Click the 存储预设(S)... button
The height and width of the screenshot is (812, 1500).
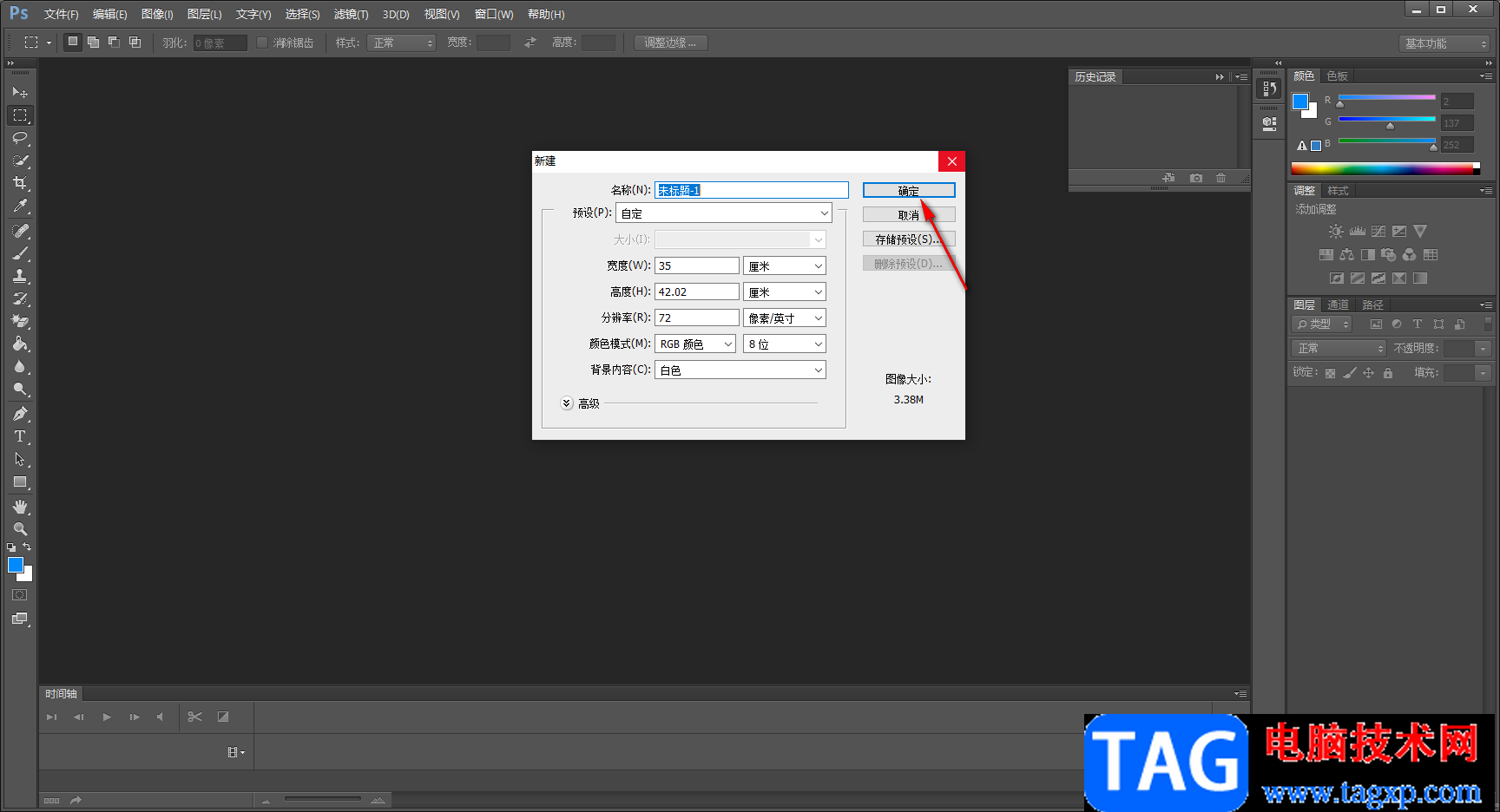point(909,239)
